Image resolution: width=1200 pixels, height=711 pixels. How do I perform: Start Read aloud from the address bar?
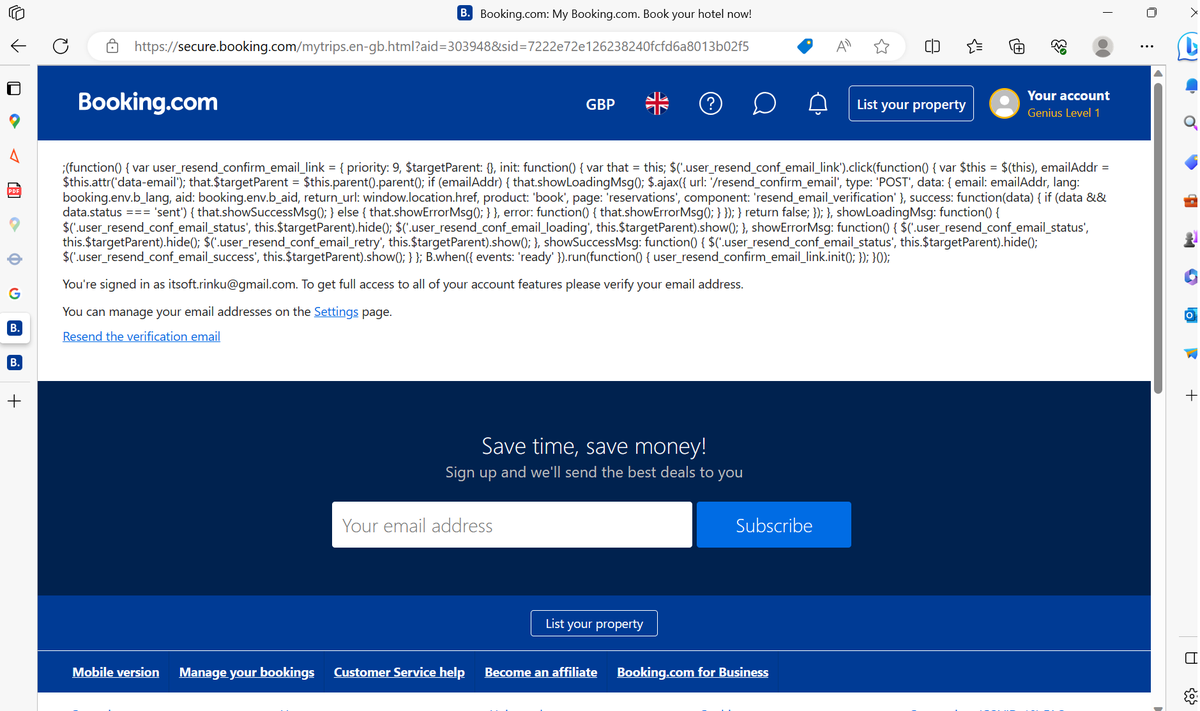844,46
